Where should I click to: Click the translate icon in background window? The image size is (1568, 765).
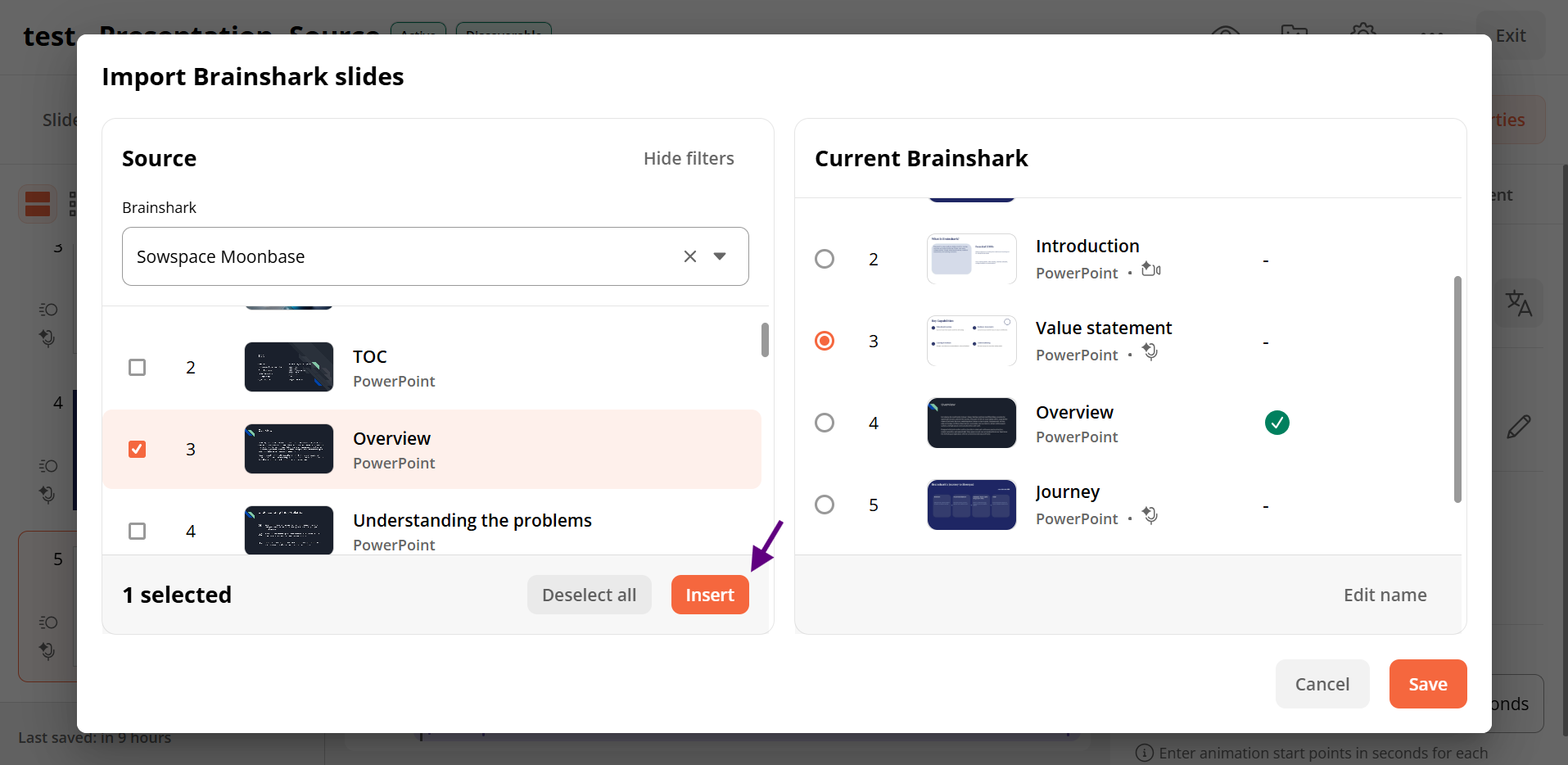(1519, 304)
